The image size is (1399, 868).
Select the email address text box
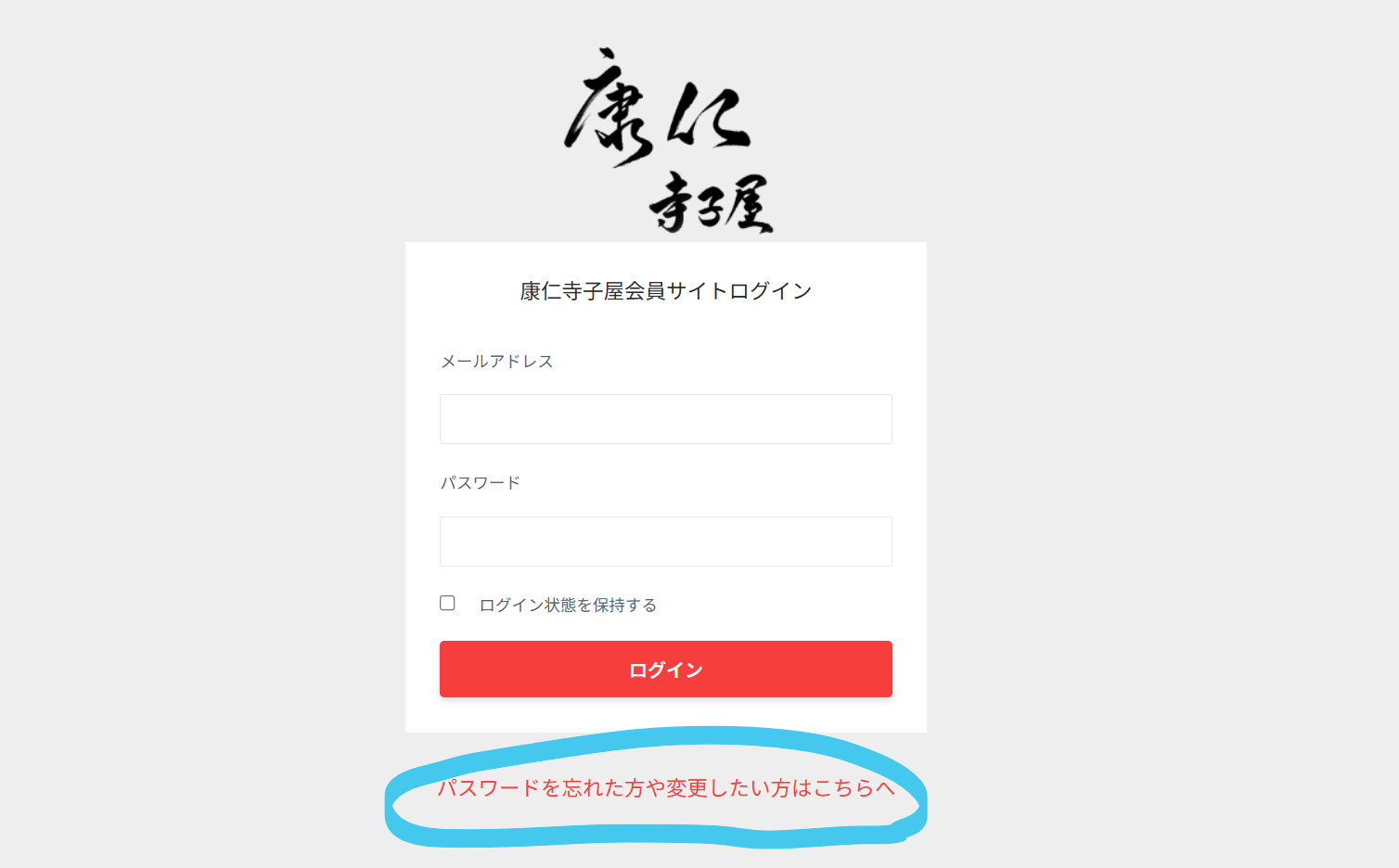click(666, 419)
